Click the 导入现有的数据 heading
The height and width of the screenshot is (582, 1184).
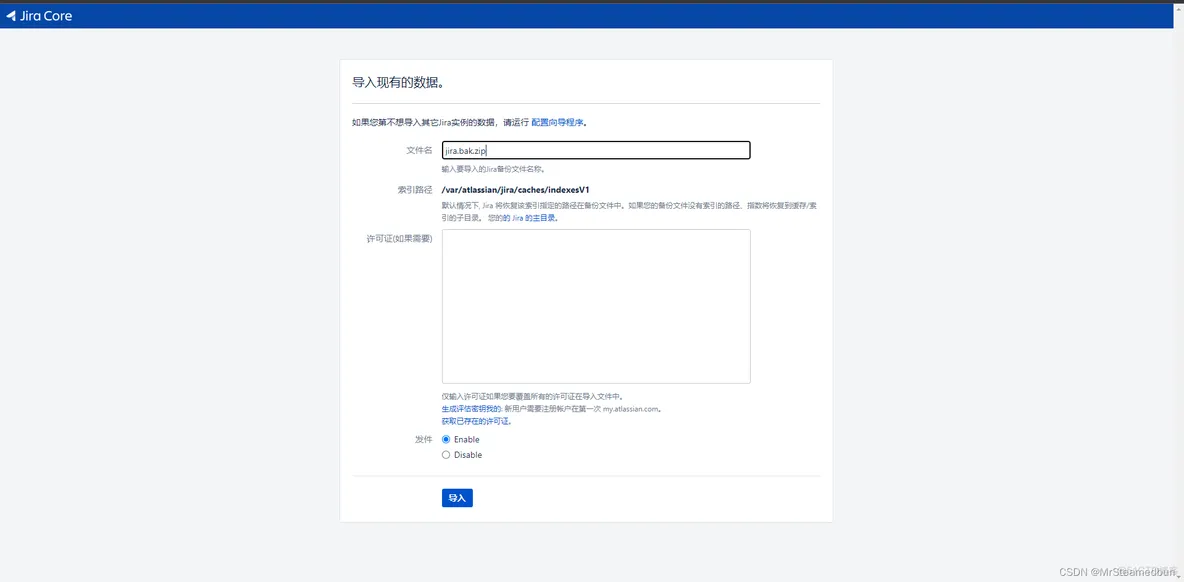click(x=398, y=82)
